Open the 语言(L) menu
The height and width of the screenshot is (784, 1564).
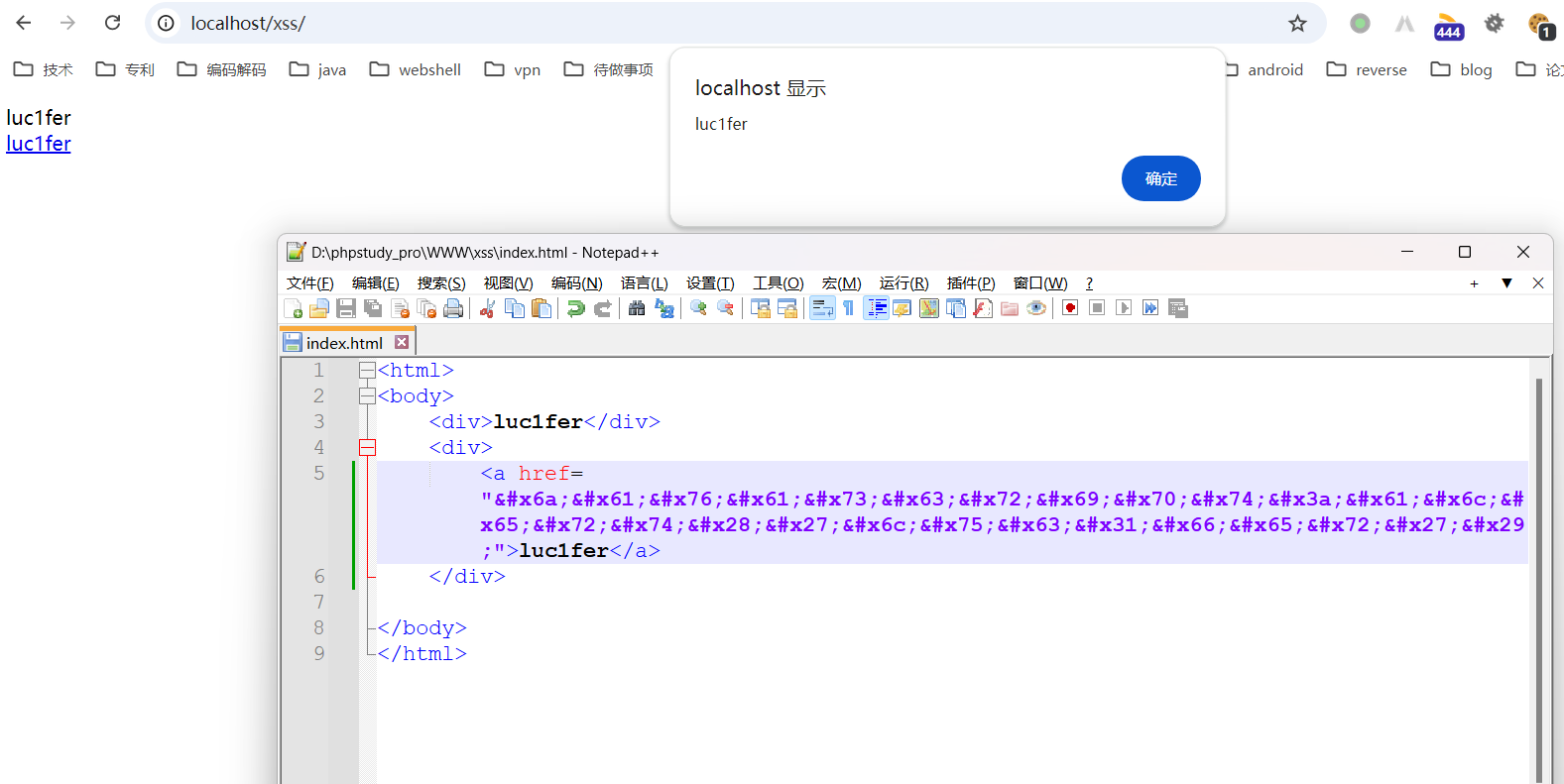(645, 283)
